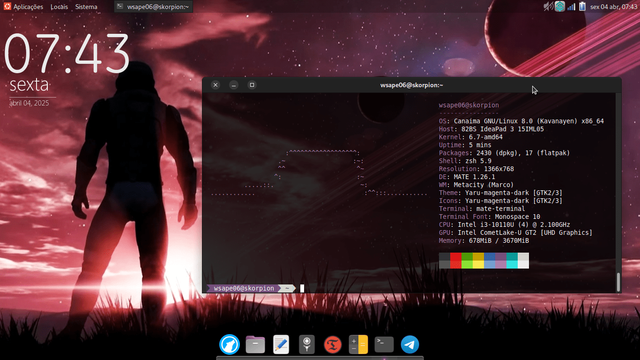Click the red color block in neofetch
Viewport: 640px width, 360px height.
tap(456, 260)
